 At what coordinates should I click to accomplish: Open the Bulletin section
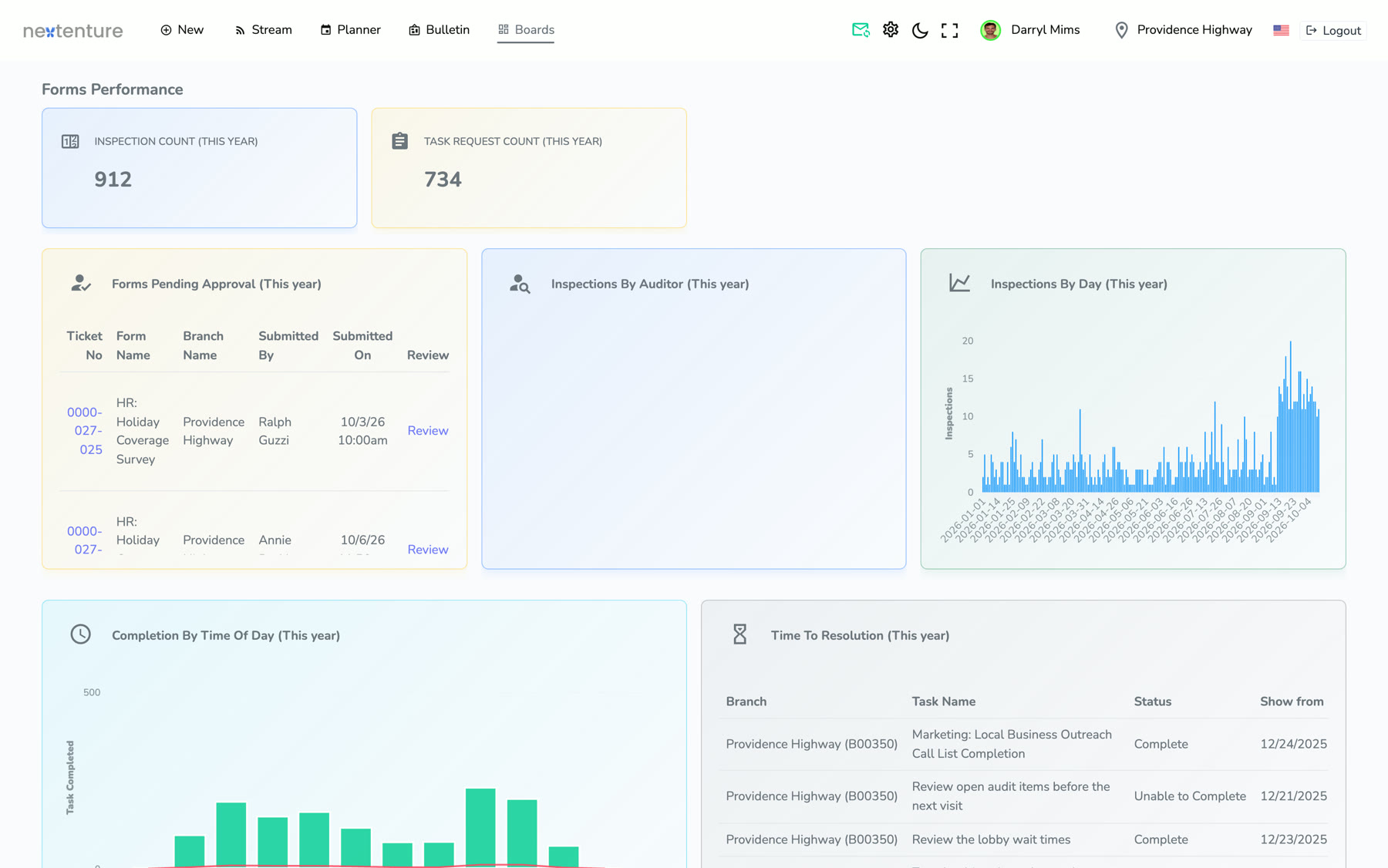click(439, 30)
